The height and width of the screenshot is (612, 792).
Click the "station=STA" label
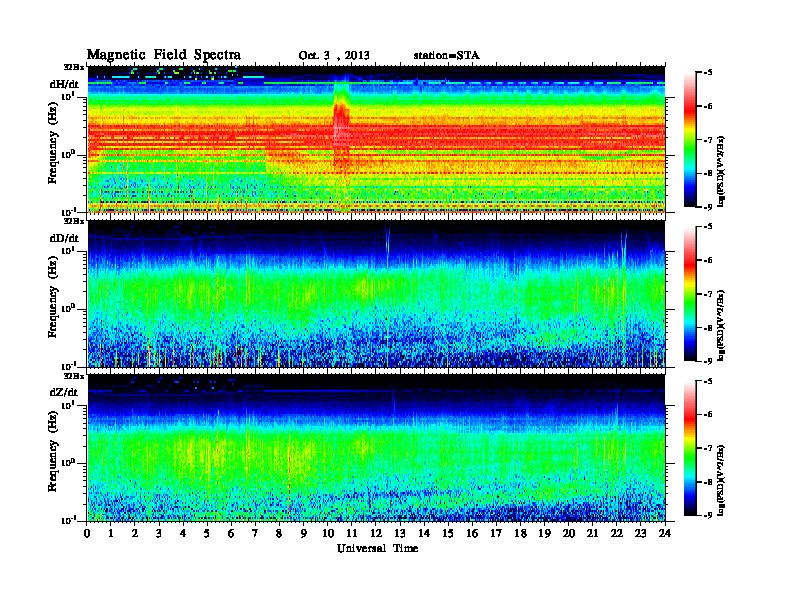tap(446, 56)
